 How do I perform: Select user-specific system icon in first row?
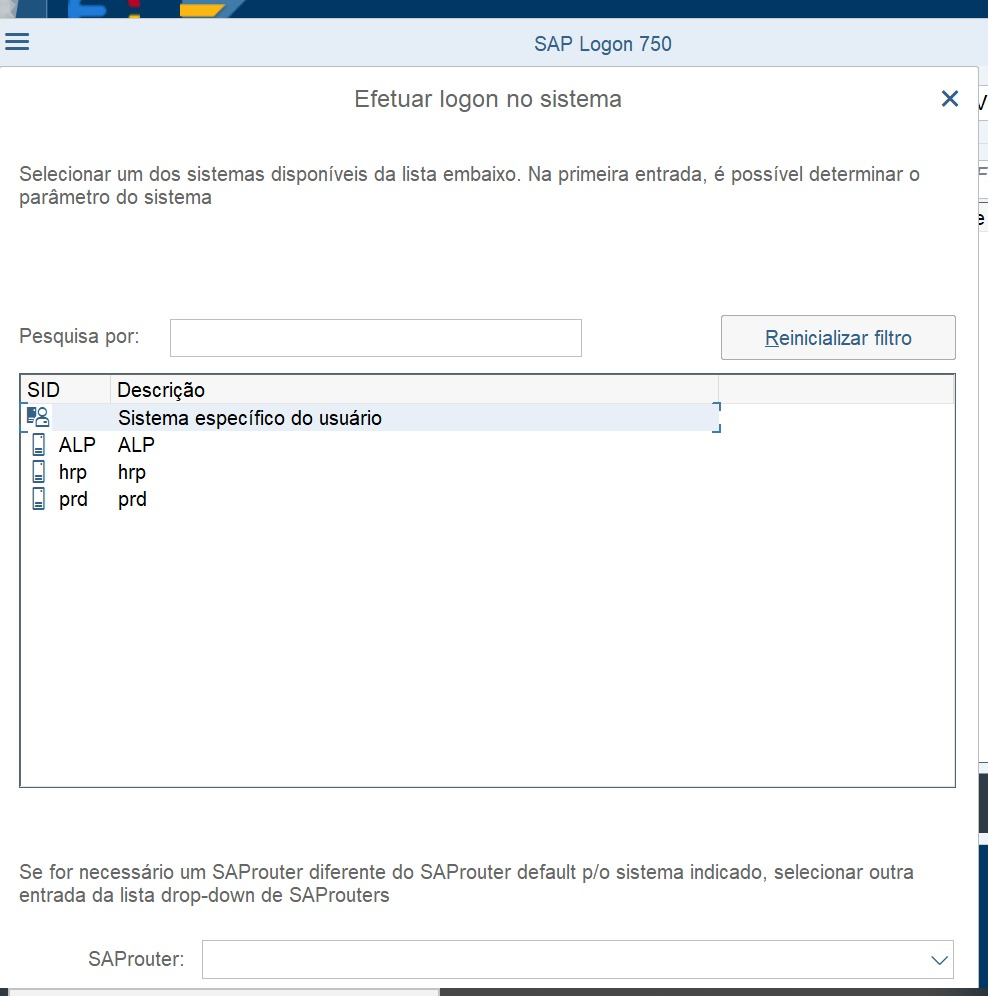[x=38, y=417]
